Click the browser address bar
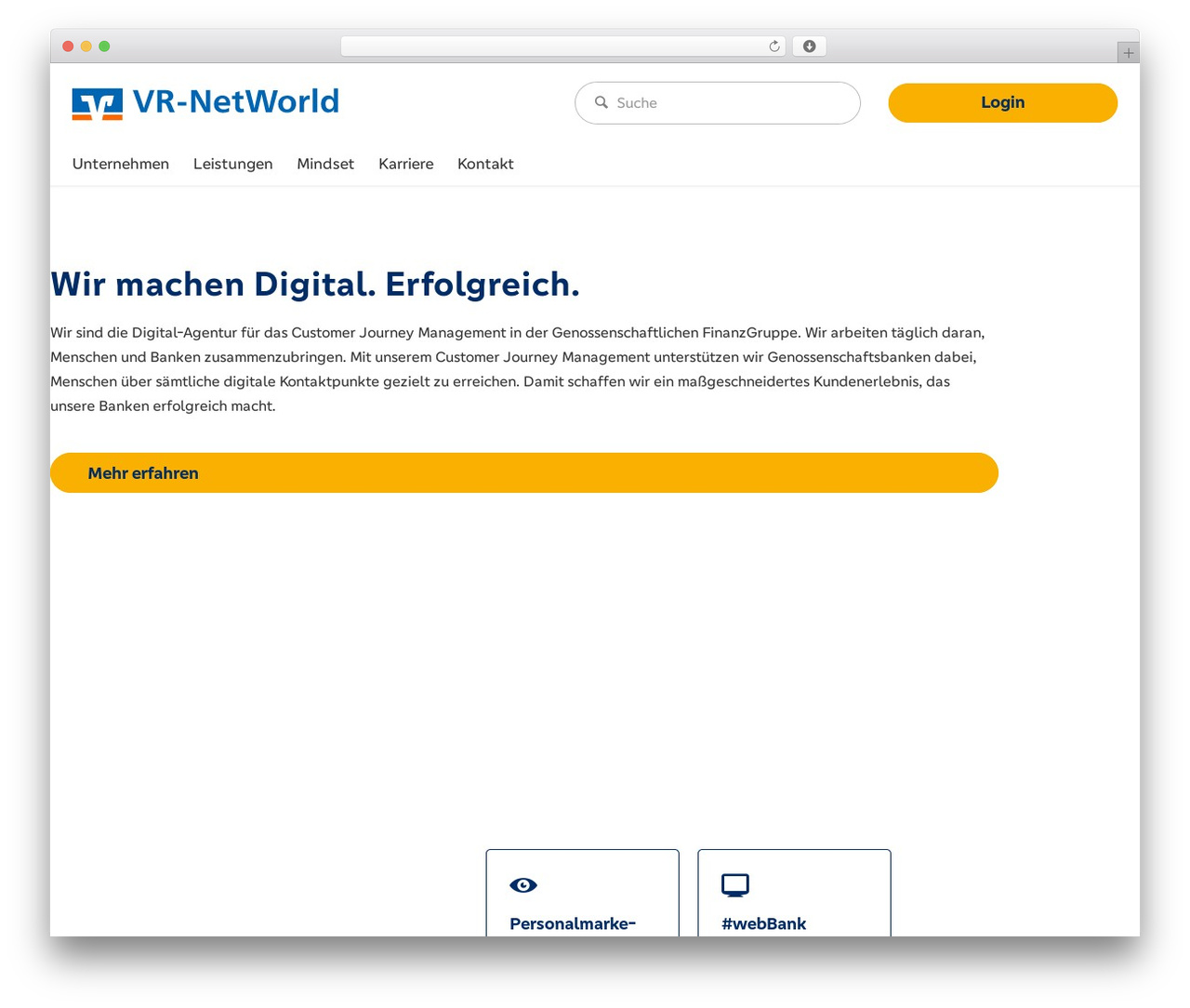The image size is (1190, 1008). pos(563,46)
